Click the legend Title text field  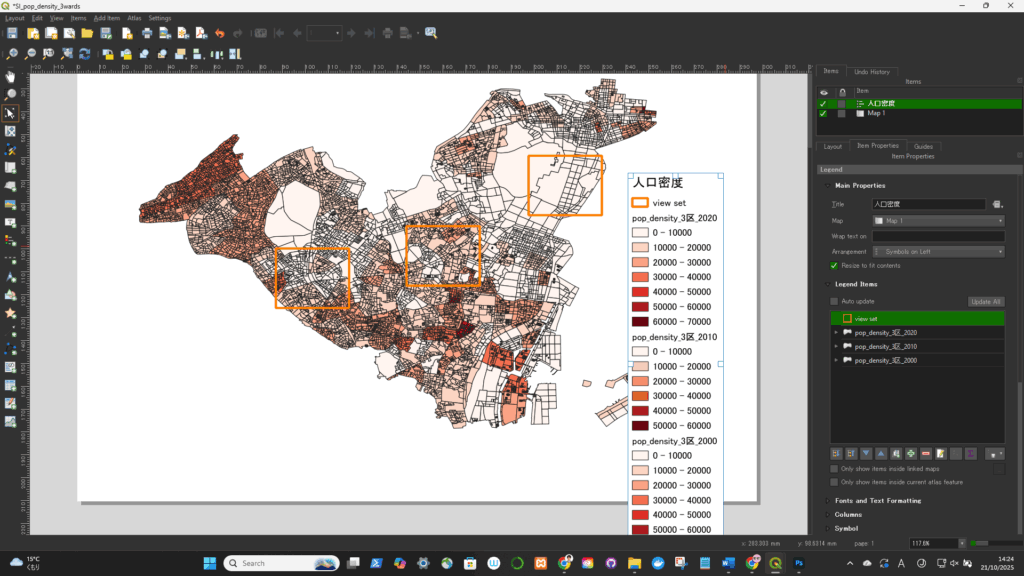click(929, 204)
